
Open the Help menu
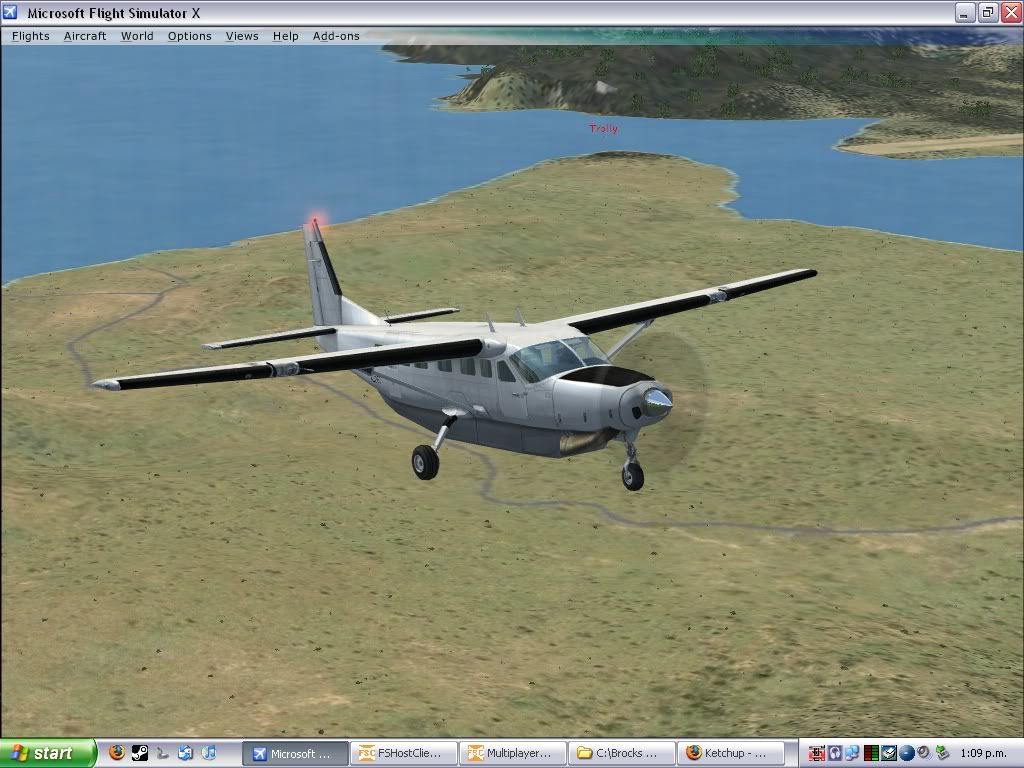(x=286, y=36)
